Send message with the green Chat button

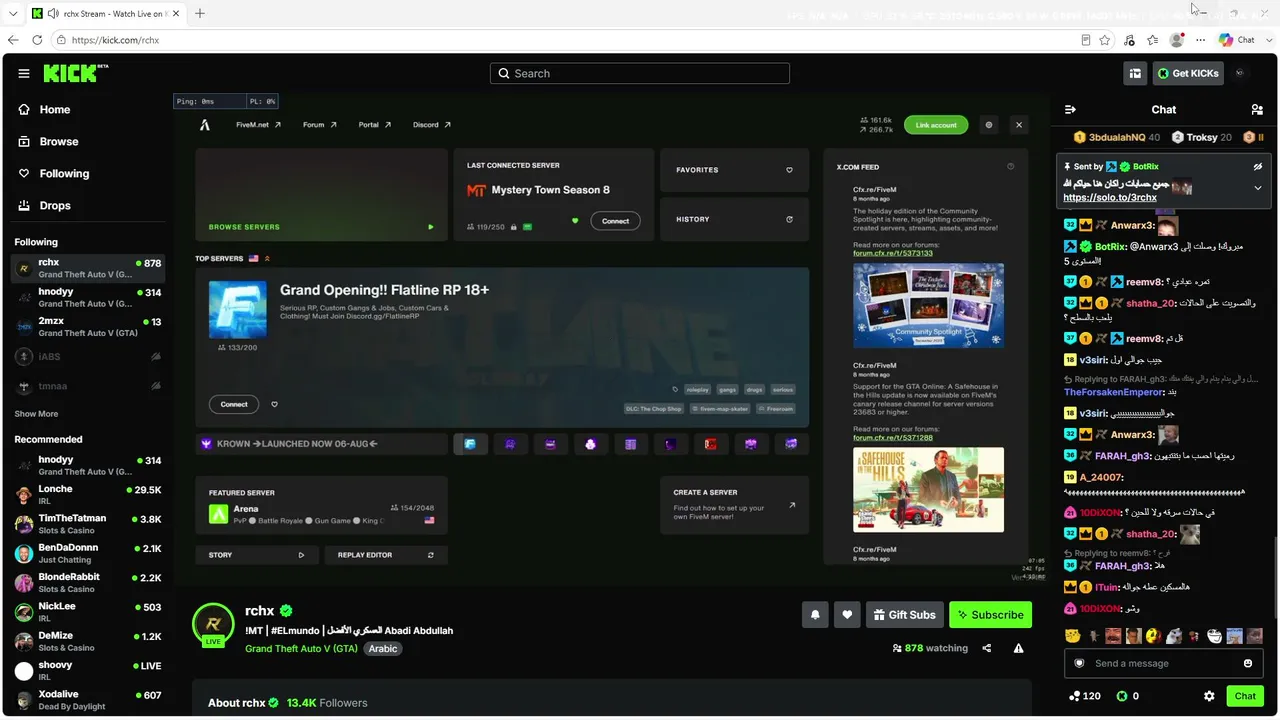(x=1245, y=696)
